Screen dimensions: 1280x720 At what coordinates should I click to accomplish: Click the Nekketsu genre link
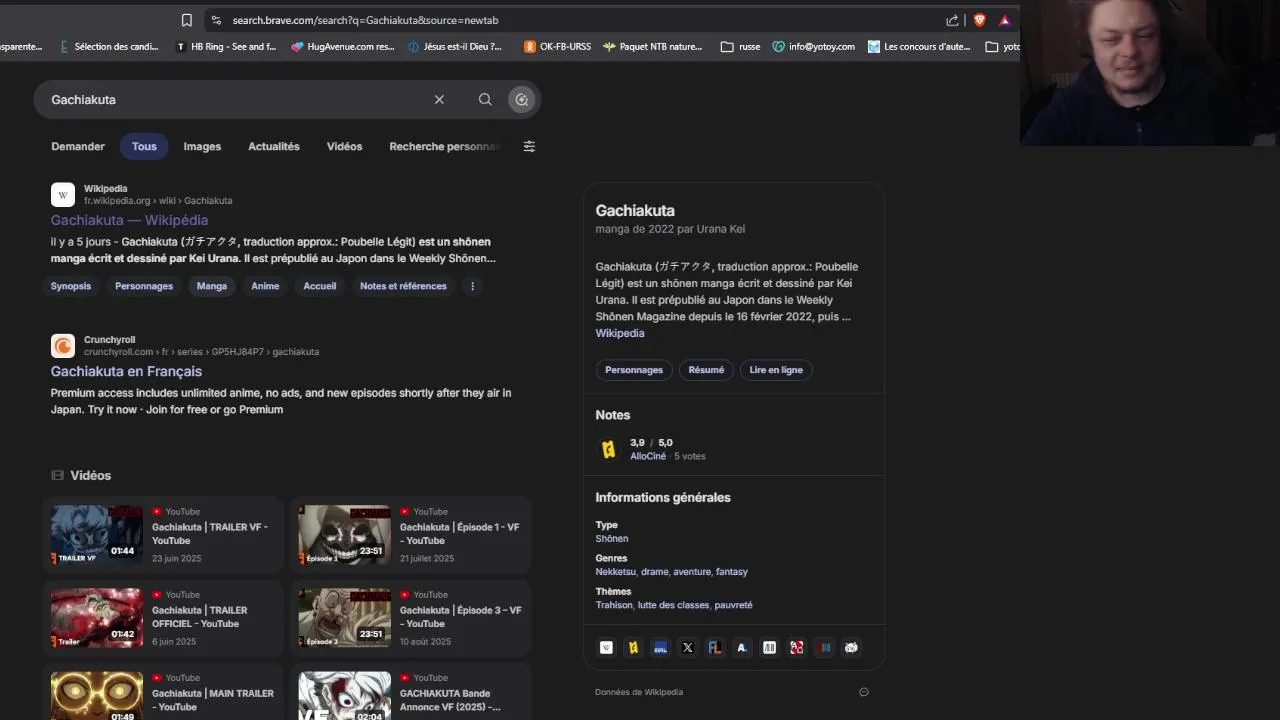pyautogui.click(x=615, y=572)
